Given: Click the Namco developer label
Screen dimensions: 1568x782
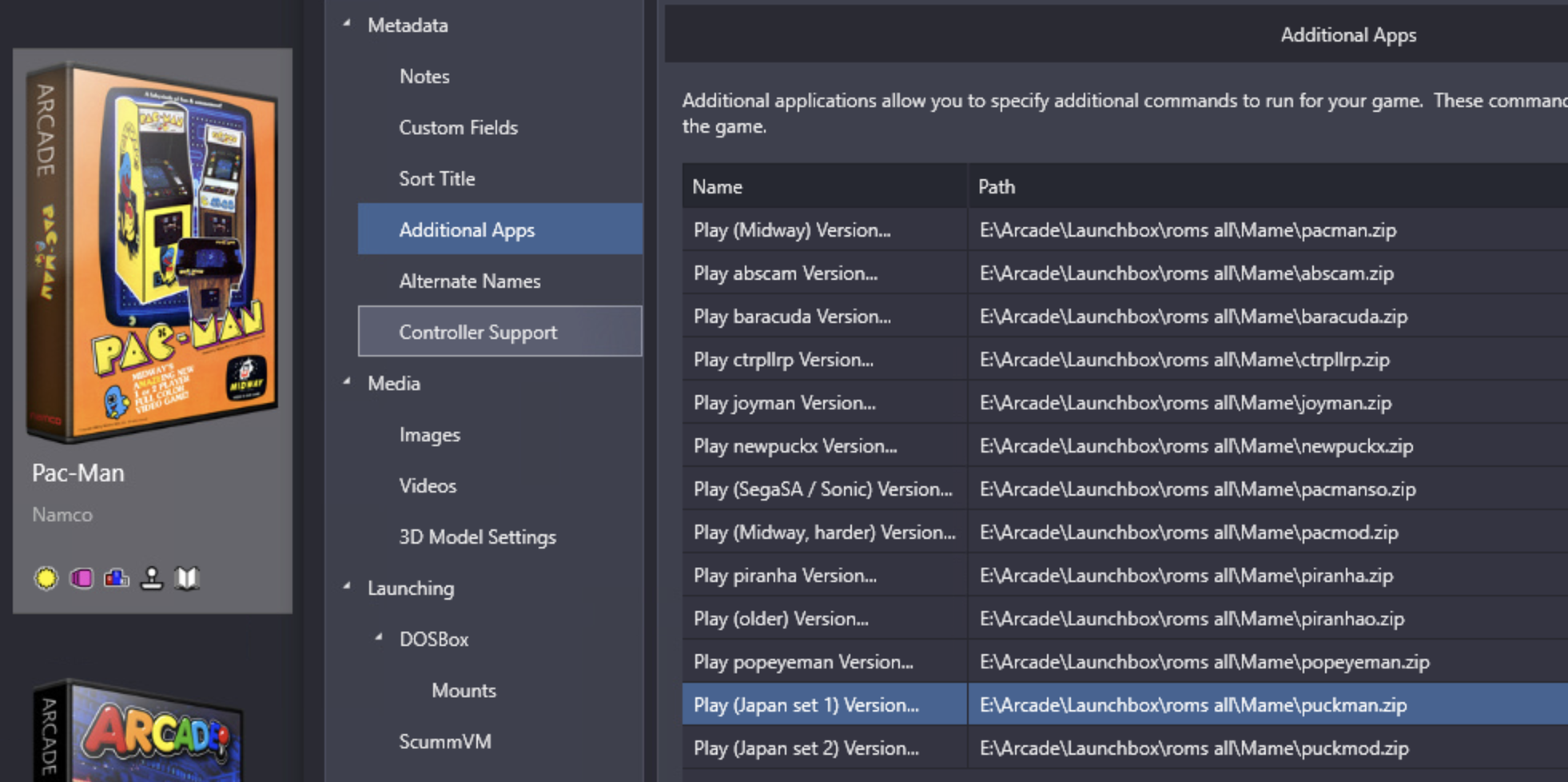Looking at the screenshot, I should click(x=62, y=515).
